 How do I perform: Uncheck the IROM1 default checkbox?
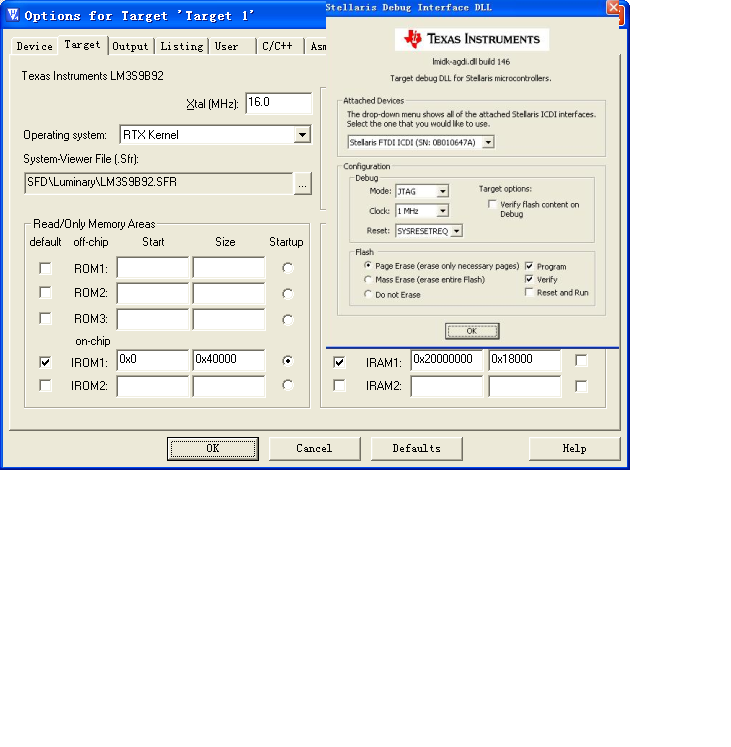coord(45,362)
